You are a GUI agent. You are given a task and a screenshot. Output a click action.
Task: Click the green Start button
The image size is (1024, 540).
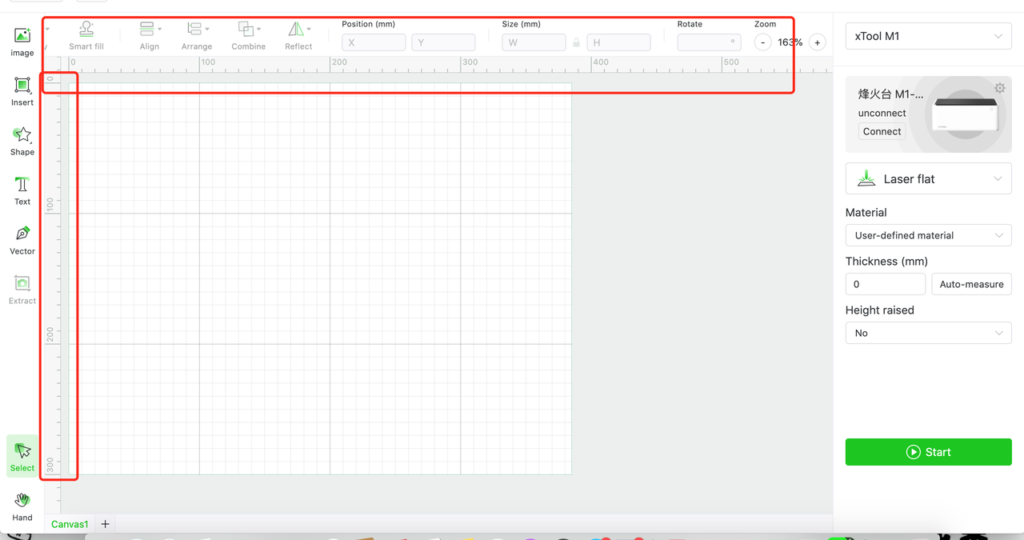click(928, 452)
